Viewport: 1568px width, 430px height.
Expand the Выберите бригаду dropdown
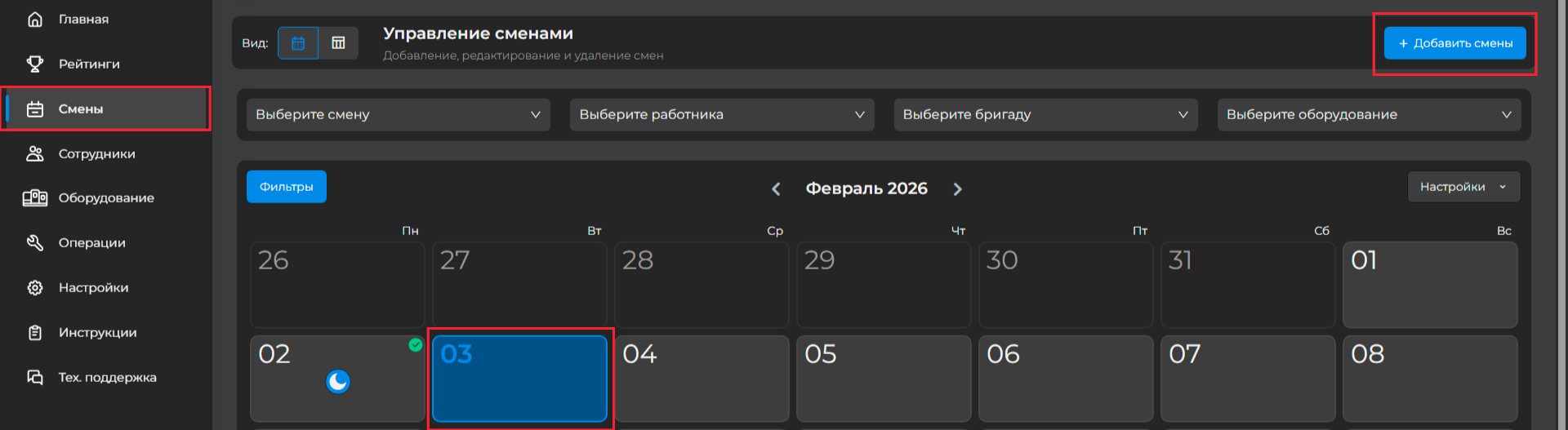coord(1045,115)
